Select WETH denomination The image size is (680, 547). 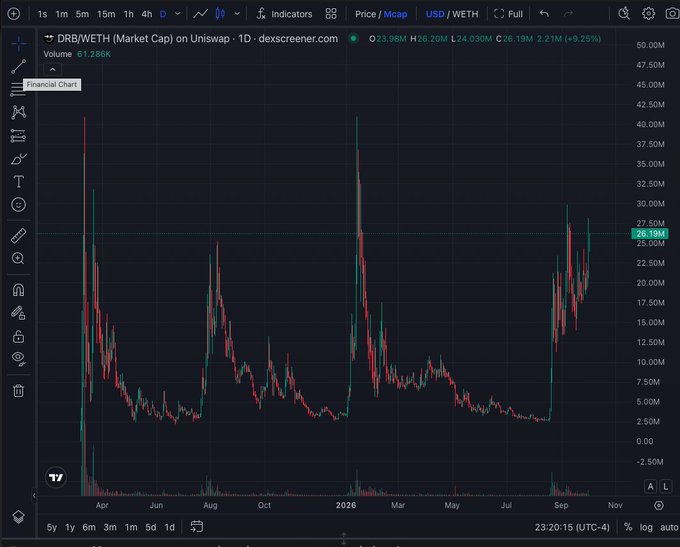pos(465,14)
